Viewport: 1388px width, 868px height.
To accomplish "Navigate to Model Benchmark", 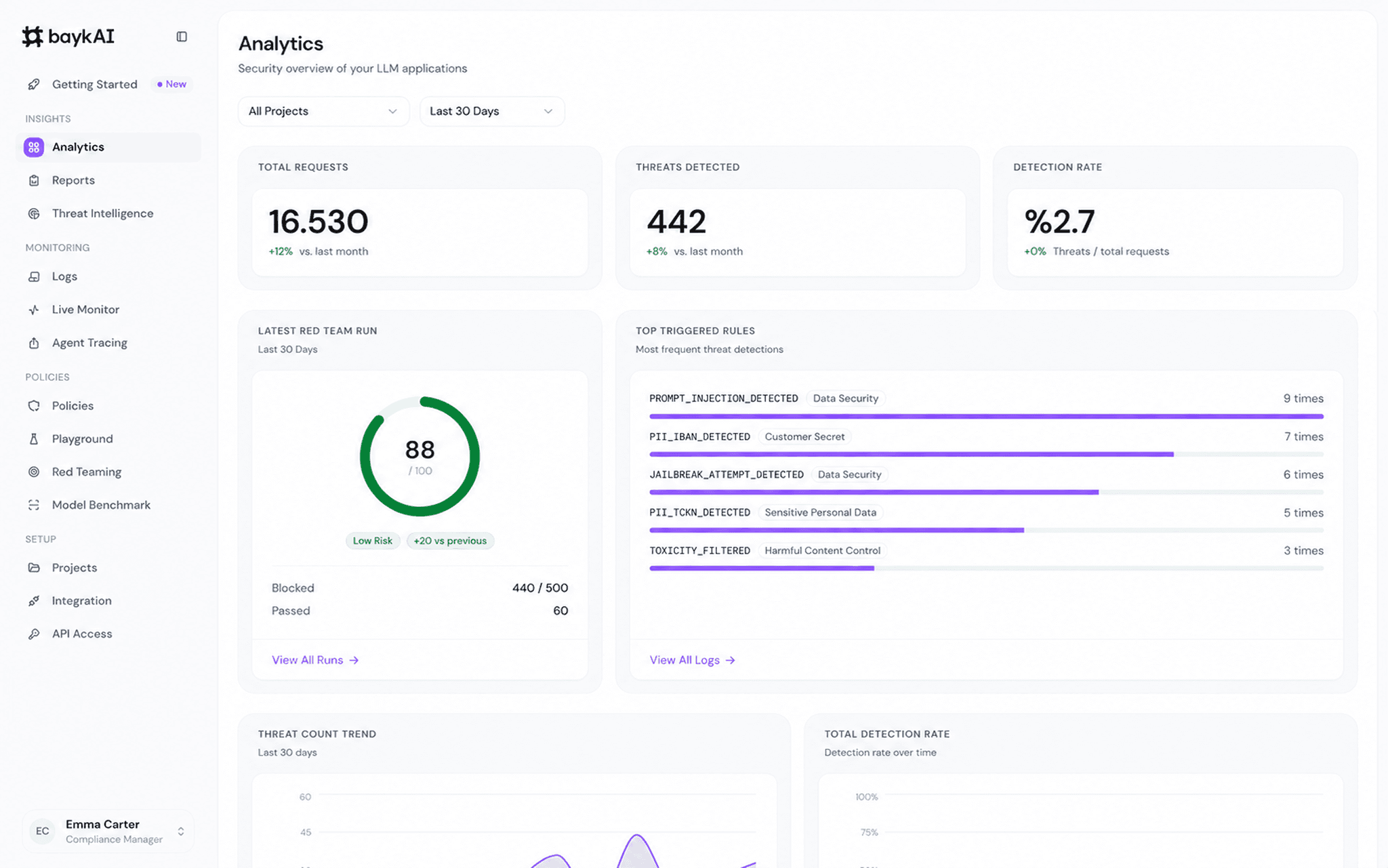I will 108,505.
